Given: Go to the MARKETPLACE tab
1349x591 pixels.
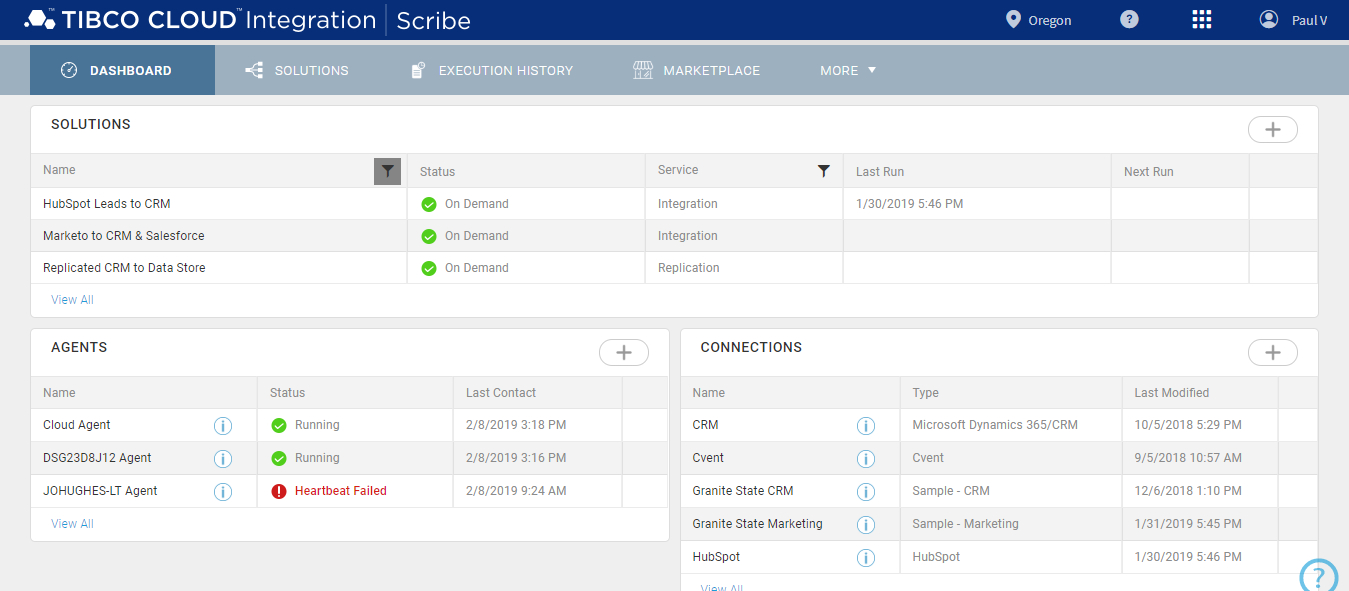Looking at the screenshot, I should pos(697,70).
